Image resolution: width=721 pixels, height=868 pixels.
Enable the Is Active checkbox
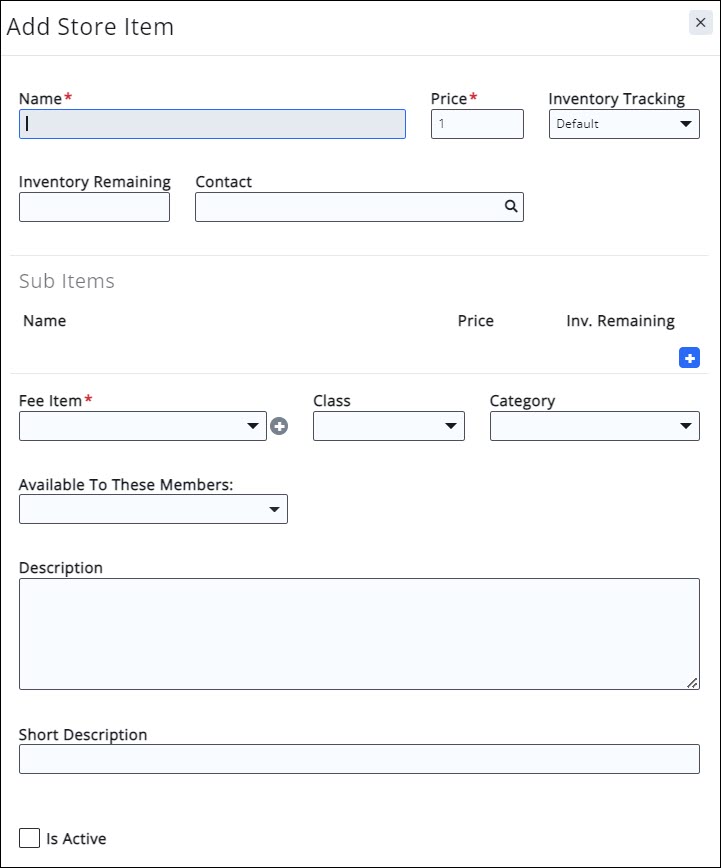click(x=30, y=838)
